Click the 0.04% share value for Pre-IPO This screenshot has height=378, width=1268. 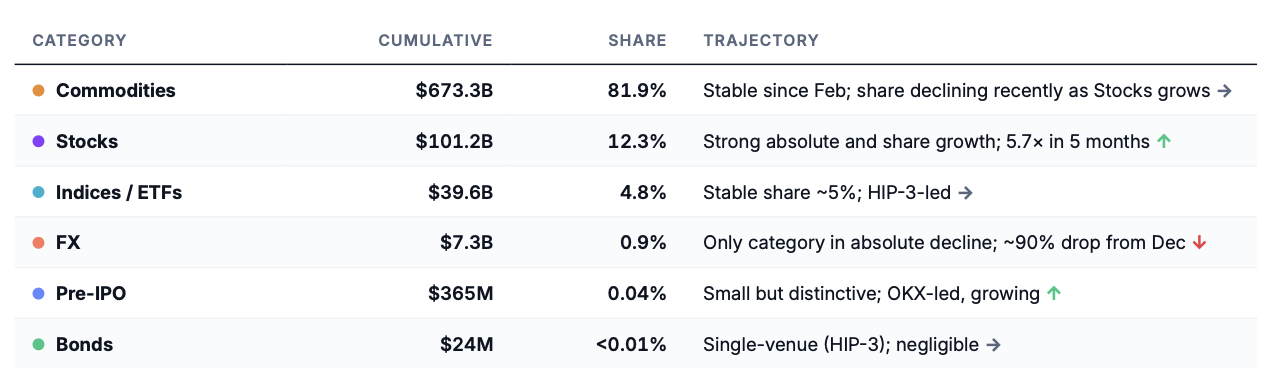pos(637,294)
